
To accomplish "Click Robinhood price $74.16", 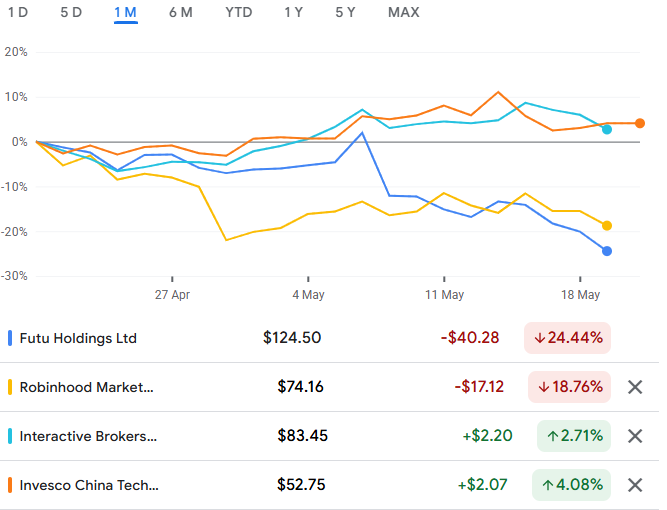I will pyautogui.click(x=300, y=387).
